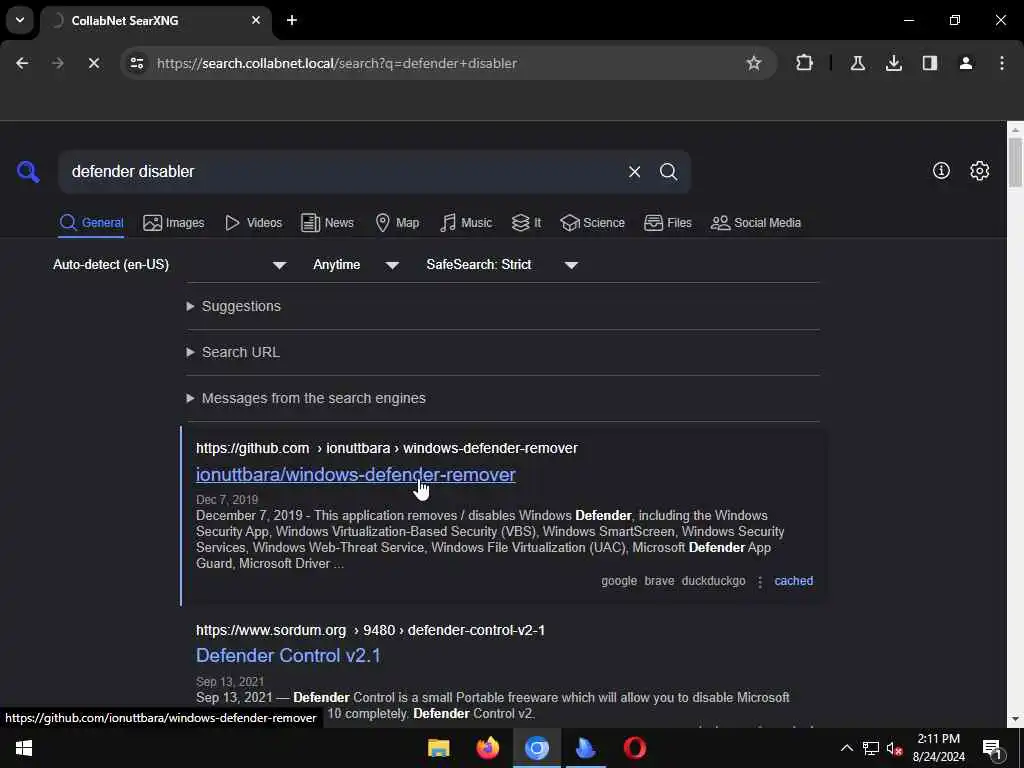Open Auto-detect language dropdown
This screenshot has width=1024, height=768.
[x=170, y=264]
